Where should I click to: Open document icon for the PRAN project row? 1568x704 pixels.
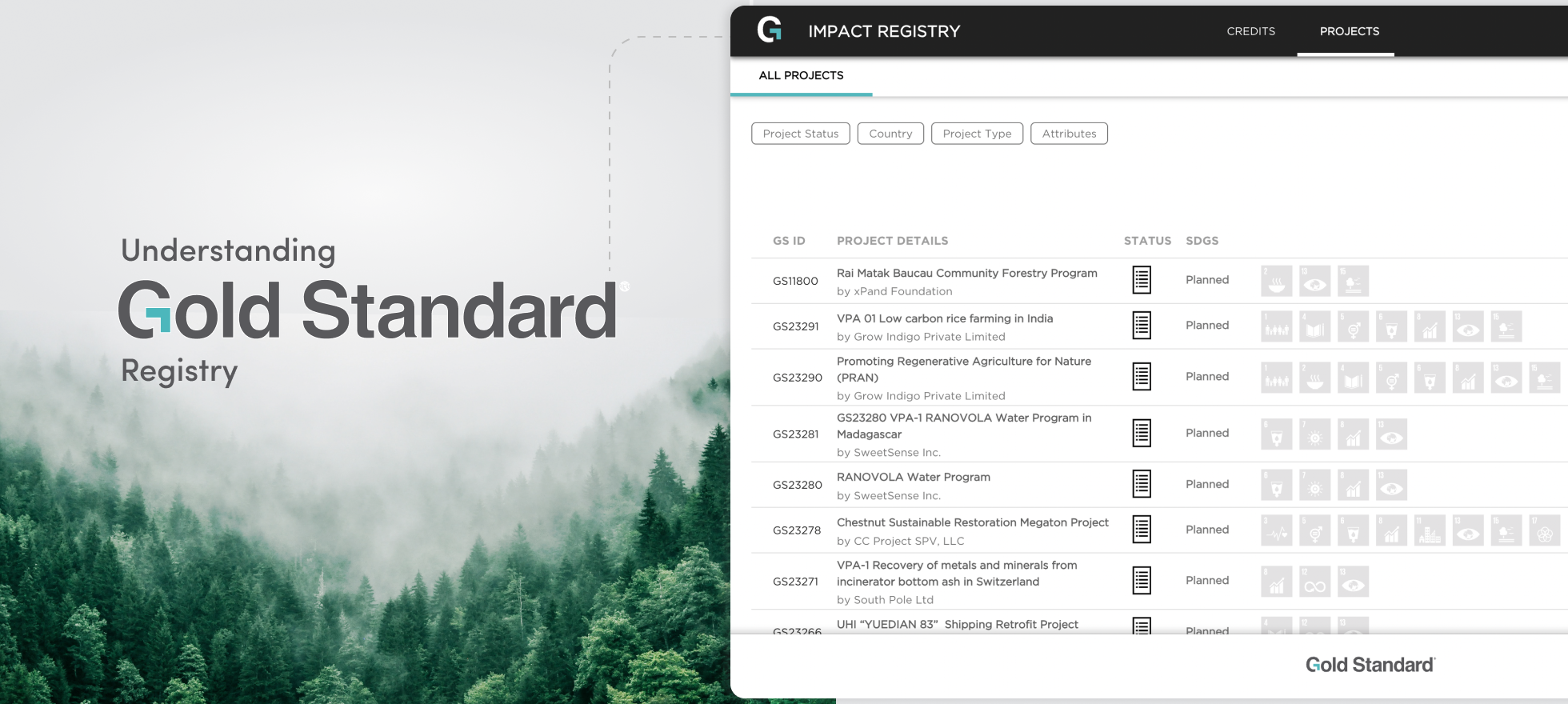(1142, 377)
